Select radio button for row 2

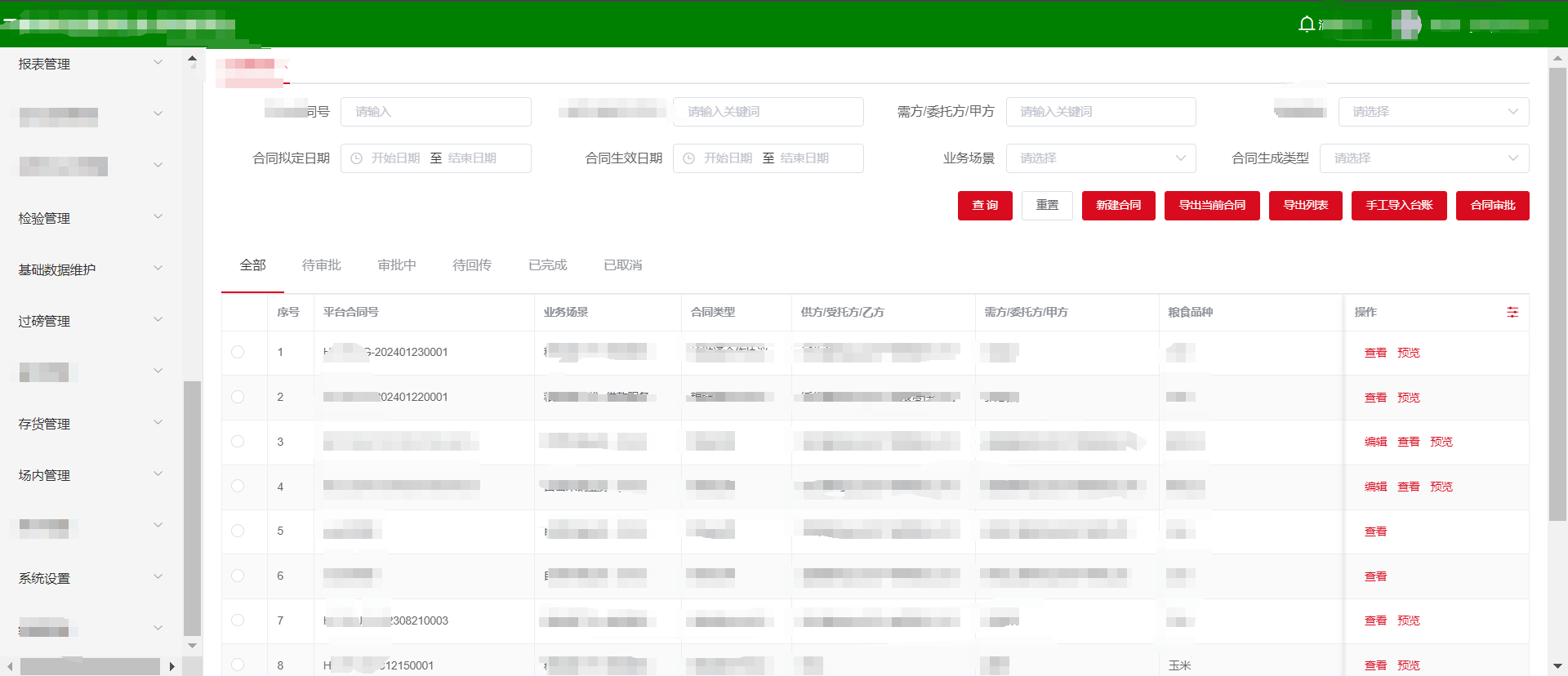click(x=238, y=397)
